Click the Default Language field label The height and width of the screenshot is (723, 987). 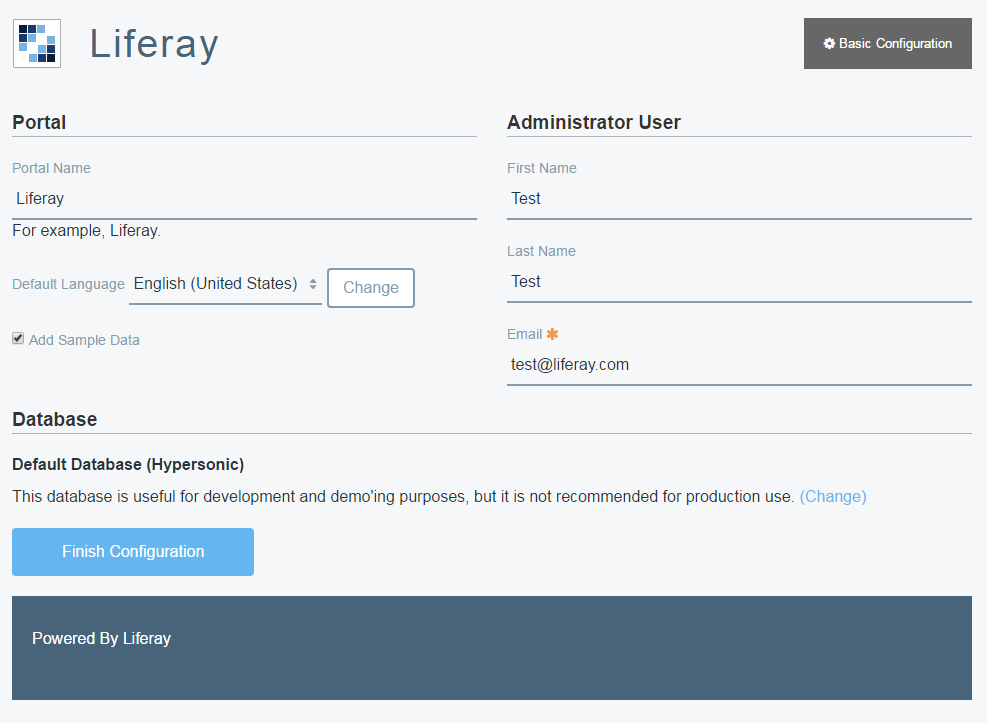pyautogui.click(x=68, y=284)
